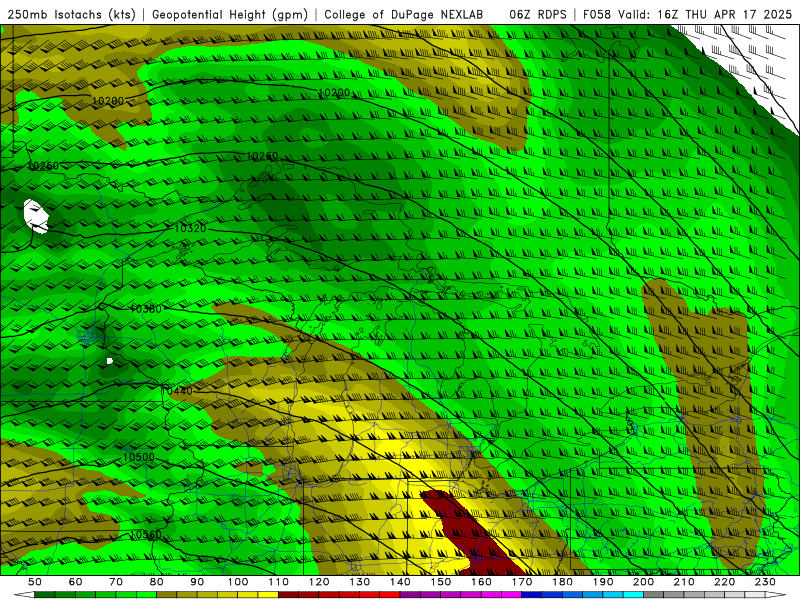Click the 170 value on the color scale
800x600 pixels.
[x=521, y=582]
